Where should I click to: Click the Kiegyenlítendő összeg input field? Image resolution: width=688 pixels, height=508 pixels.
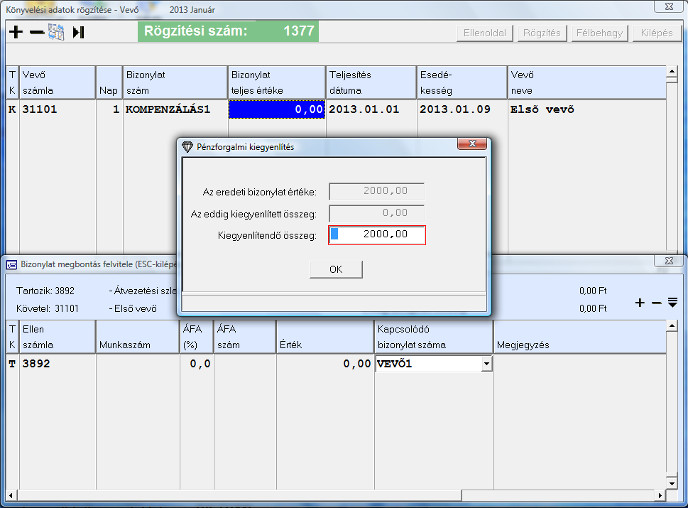(x=377, y=235)
